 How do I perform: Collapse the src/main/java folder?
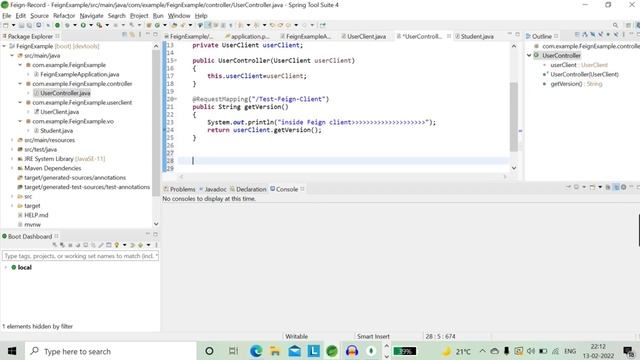coord(12,56)
